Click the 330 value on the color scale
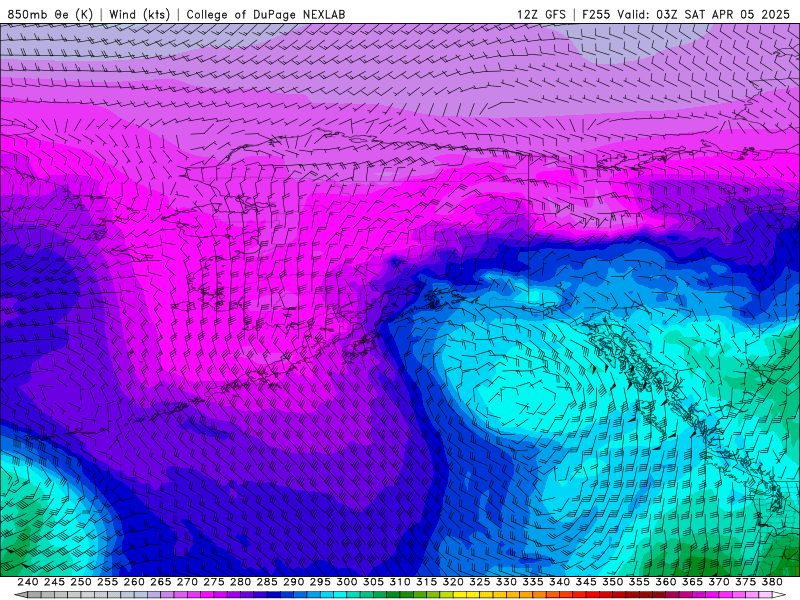 coord(506,582)
